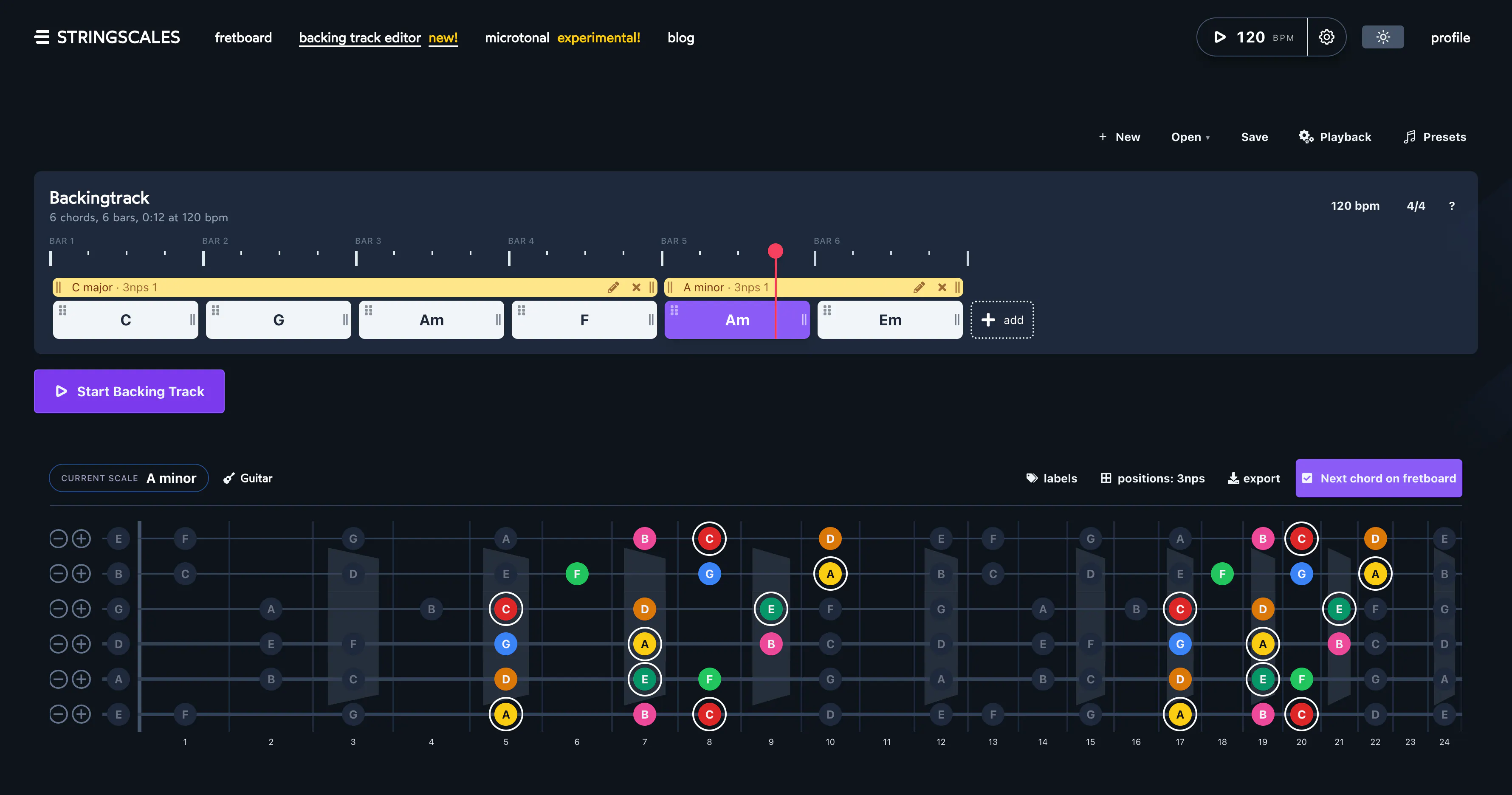
Task: Lower the B string tuning
Action: pyautogui.click(x=58, y=574)
